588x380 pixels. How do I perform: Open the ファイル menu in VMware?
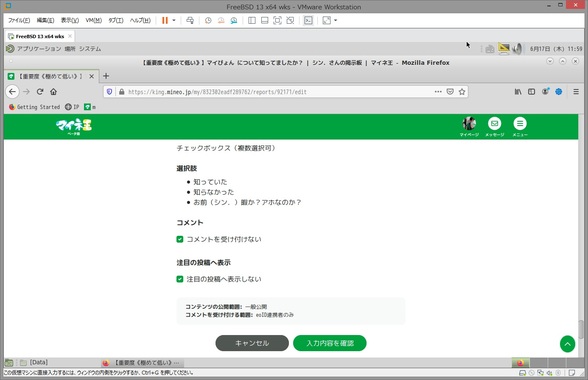[x=19, y=20]
